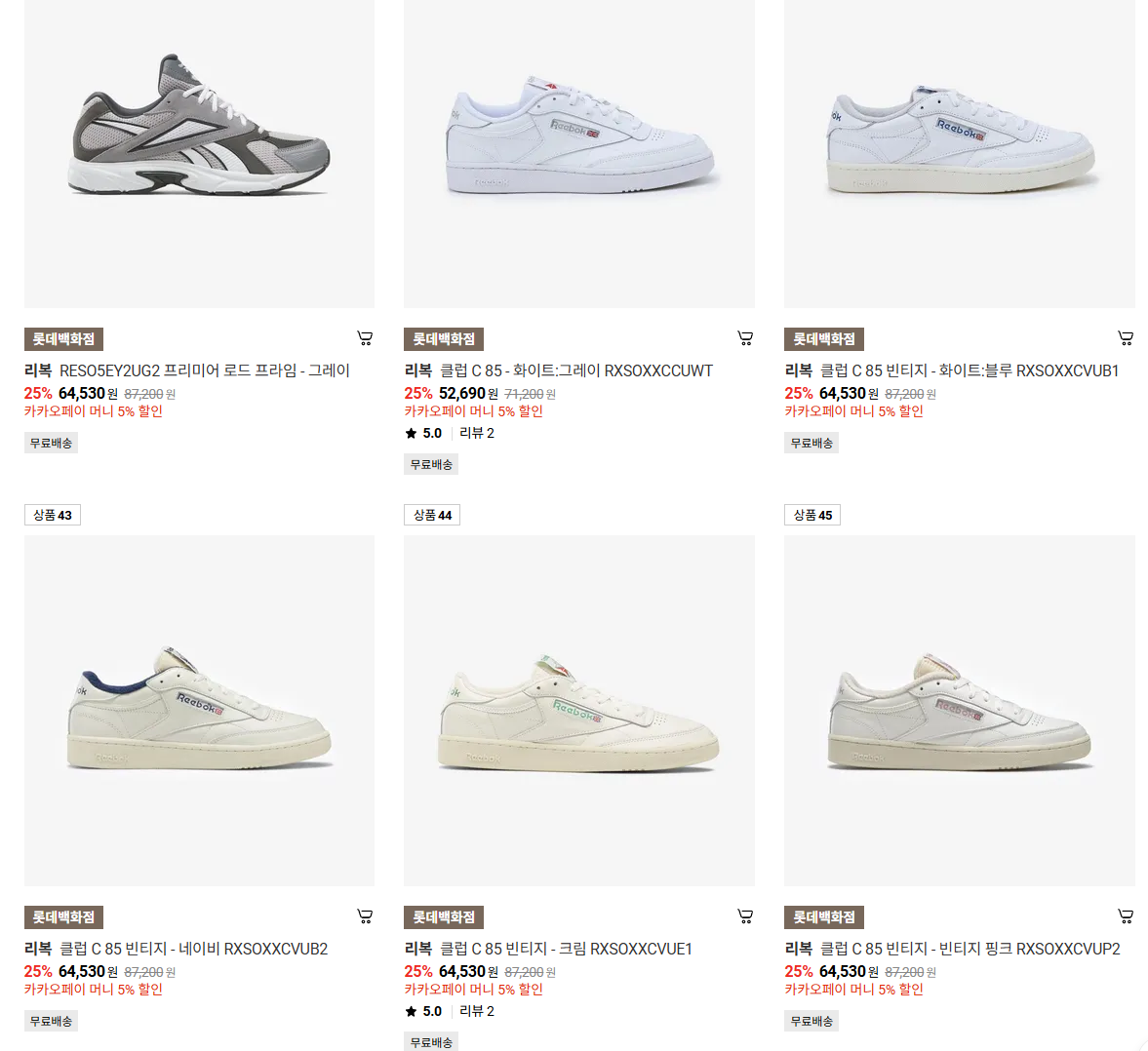Image resolution: width=1148 pixels, height=1051 pixels.
Task: View the 2 reviews for Club C 85 Vintage Cream
Action: pyautogui.click(x=477, y=1011)
